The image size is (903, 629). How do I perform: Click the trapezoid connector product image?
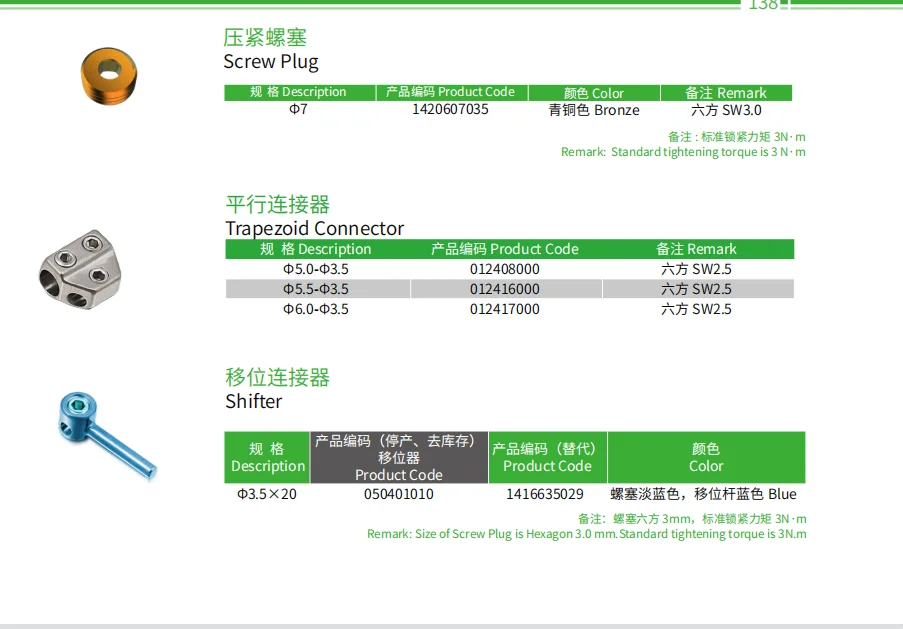79,270
